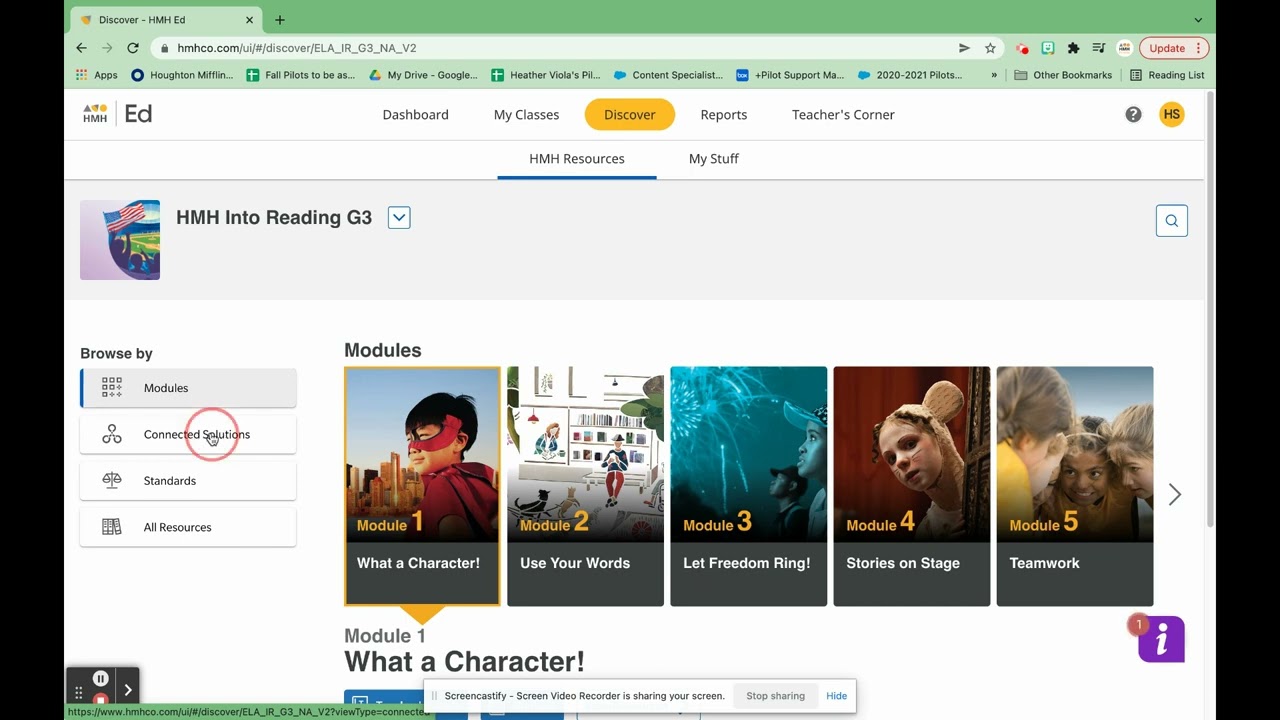The height and width of the screenshot is (720, 1280).
Task: Open the Houghton Mifflin bookmark
Action: (x=182, y=75)
